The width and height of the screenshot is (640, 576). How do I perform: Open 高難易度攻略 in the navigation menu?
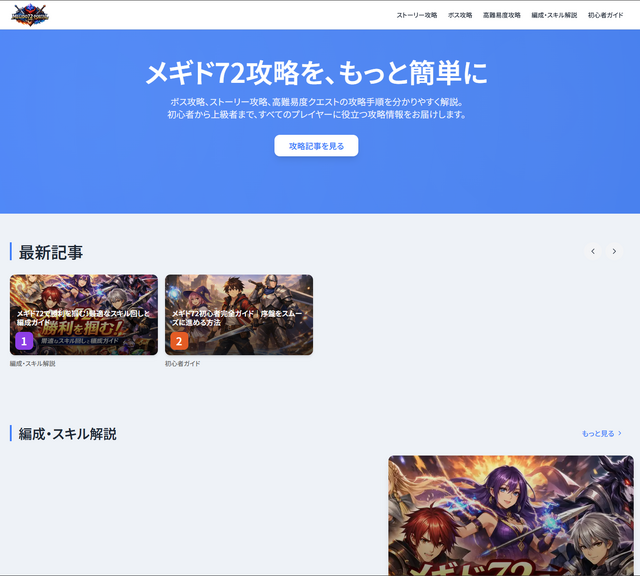(x=502, y=15)
